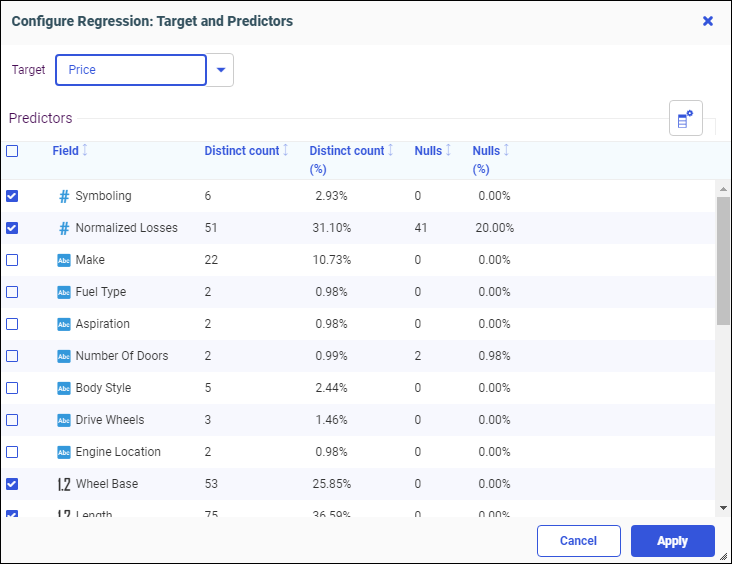Click the sort icon next to Field header
Screen dimensions: 732x564
(85, 151)
